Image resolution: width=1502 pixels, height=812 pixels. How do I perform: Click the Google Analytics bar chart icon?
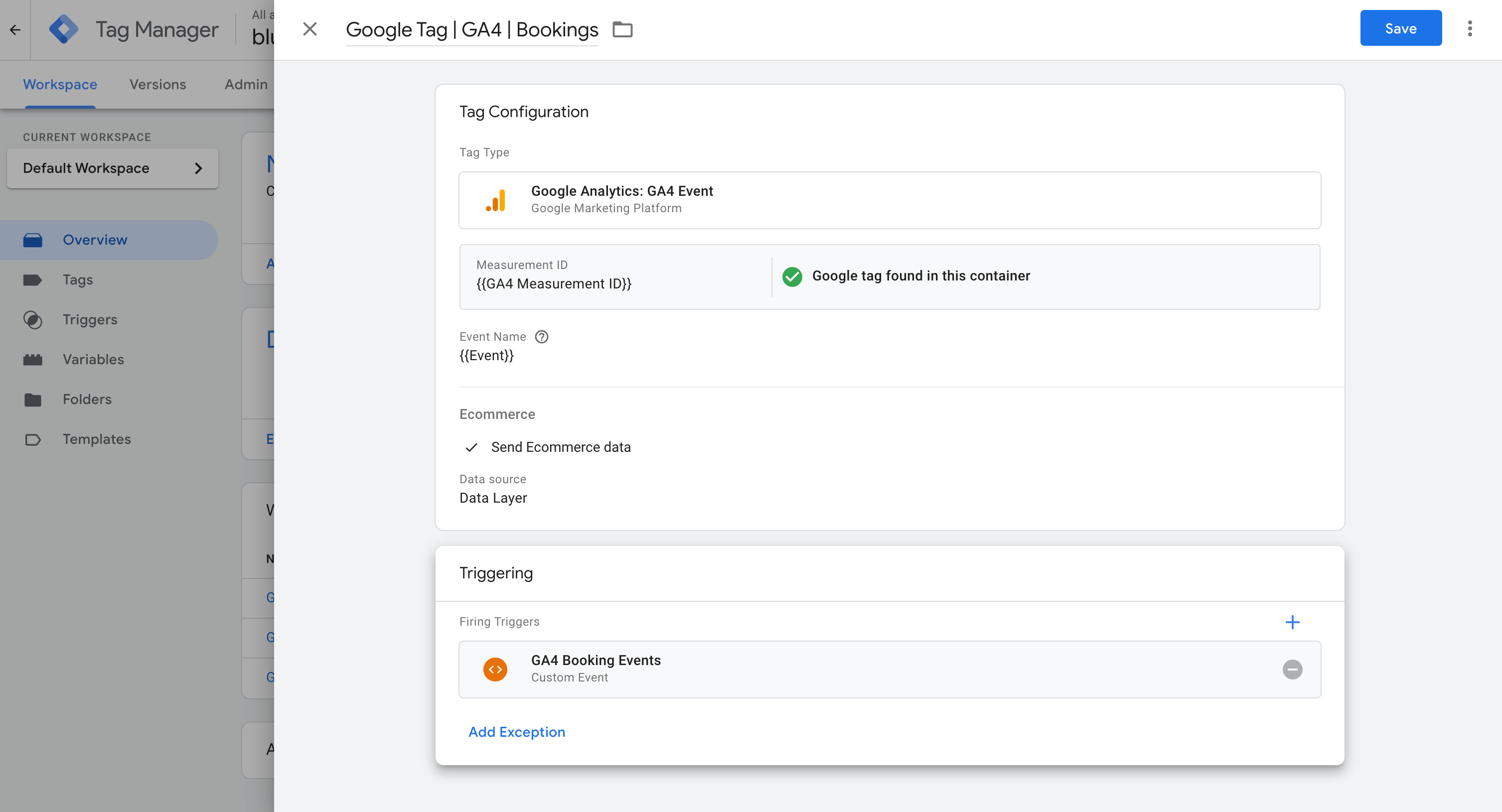(x=496, y=200)
